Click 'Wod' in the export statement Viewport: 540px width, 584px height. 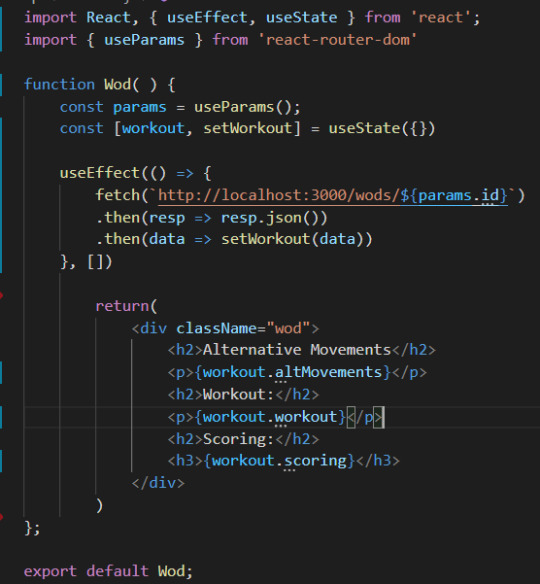pos(171,571)
